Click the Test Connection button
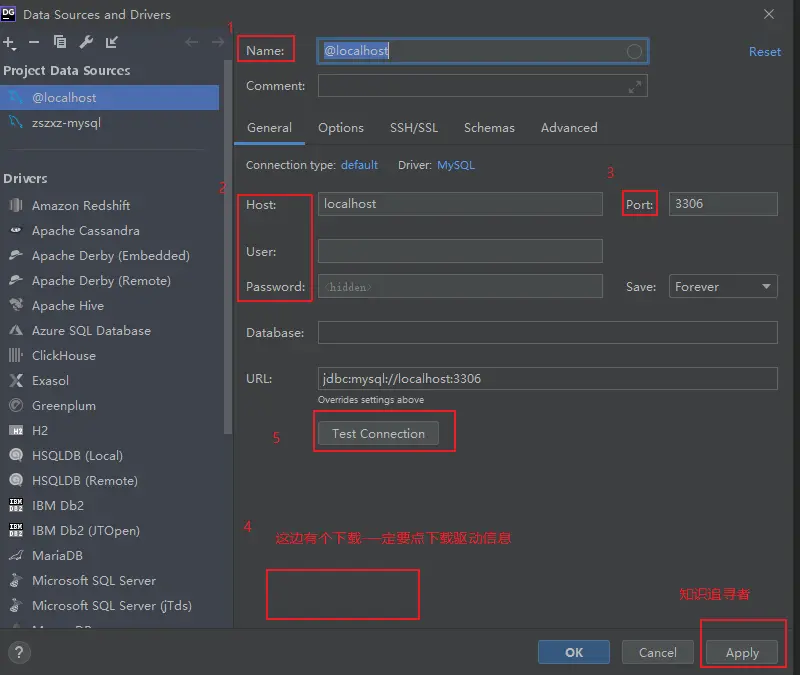This screenshot has width=800, height=675. click(x=378, y=434)
